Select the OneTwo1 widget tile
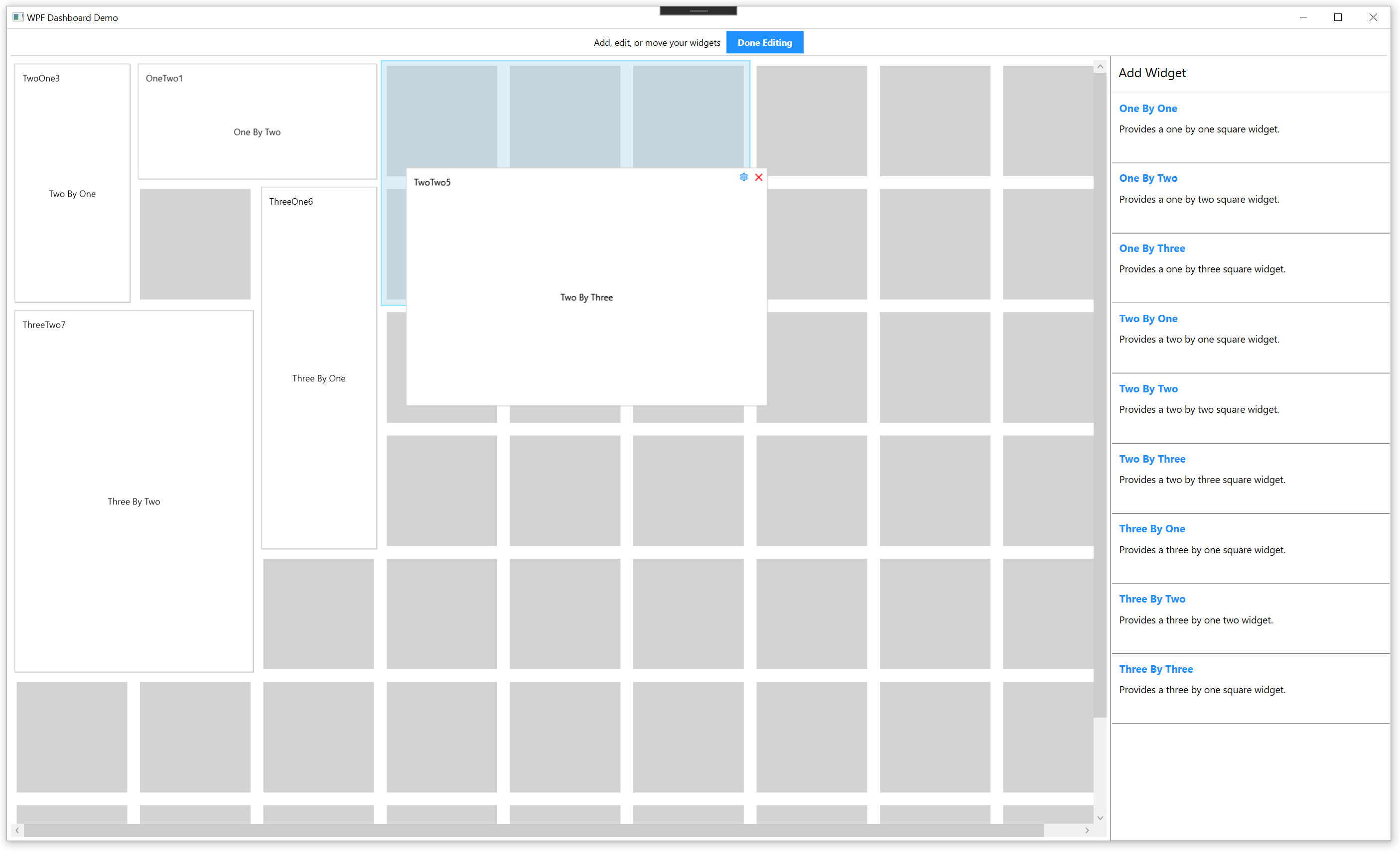Screen dimensions: 1400x852 pos(257,122)
